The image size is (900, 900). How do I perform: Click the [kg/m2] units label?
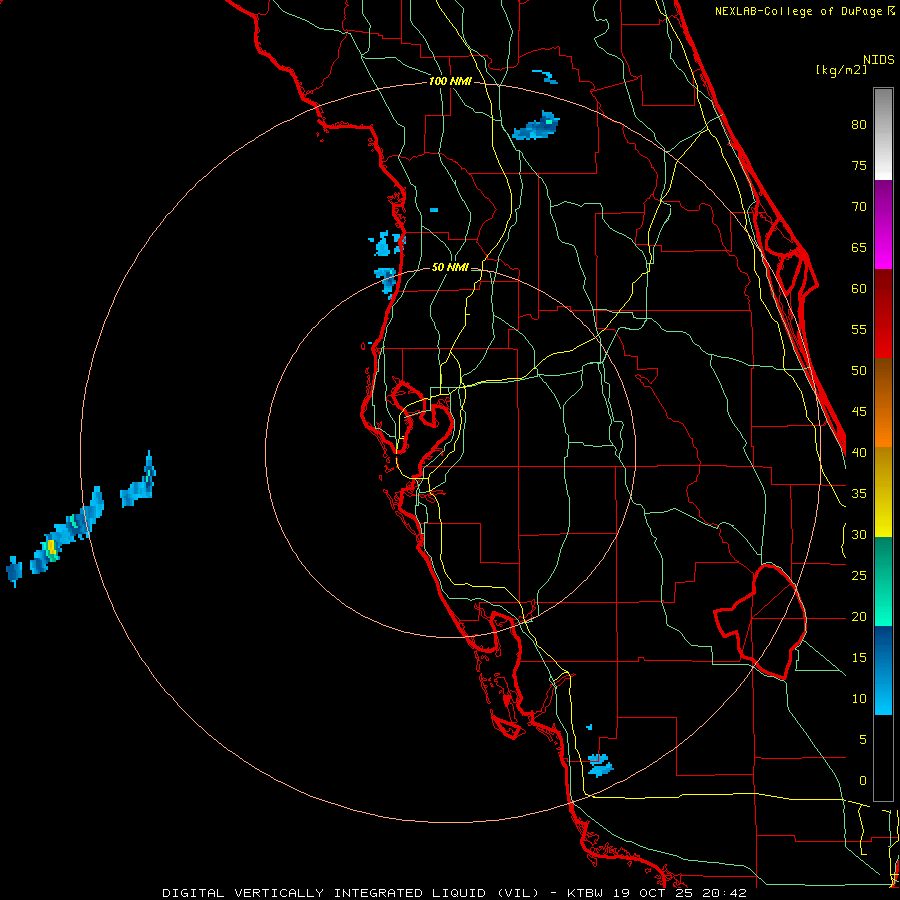(841, 70)
